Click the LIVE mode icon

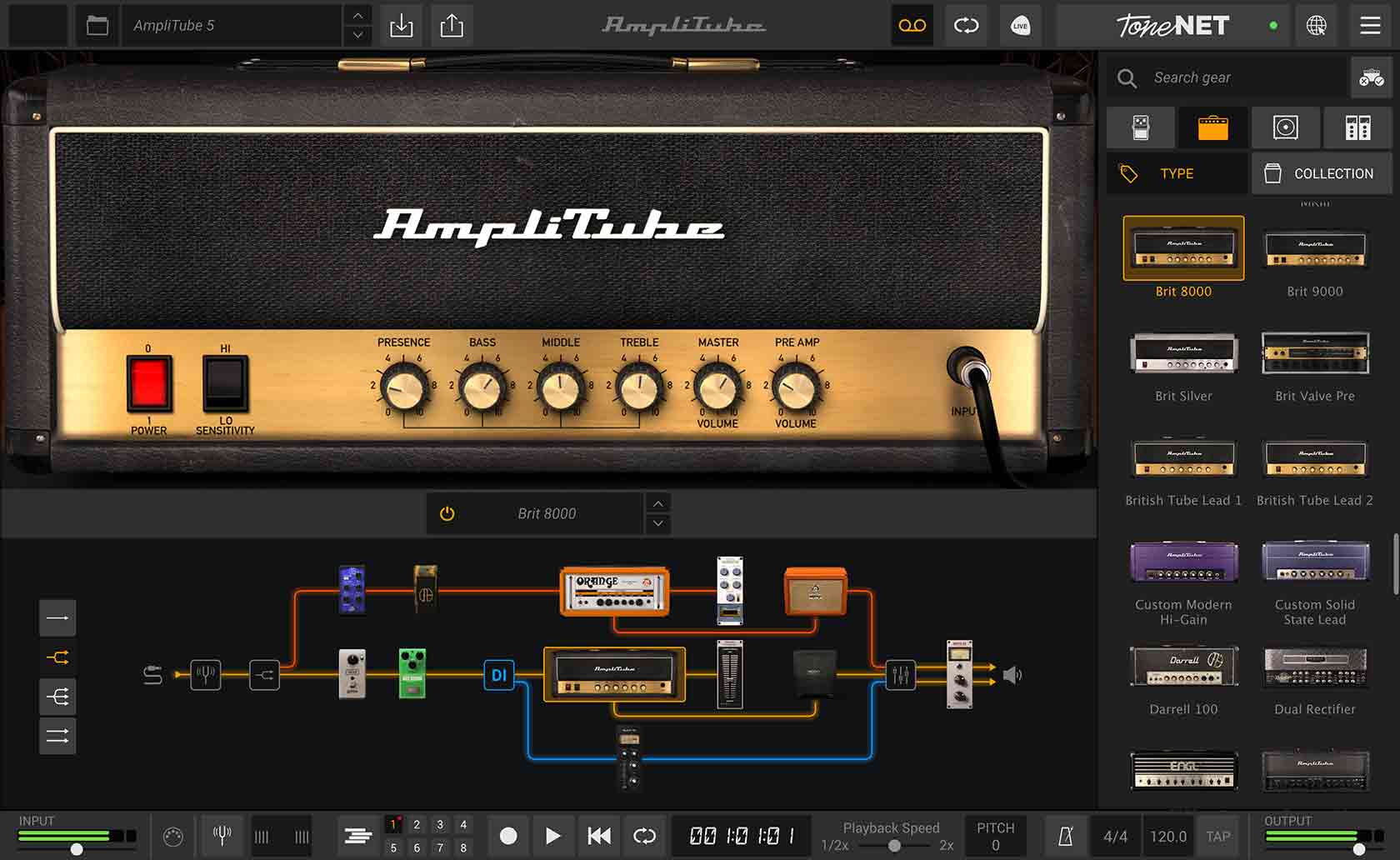point(1020,25)
